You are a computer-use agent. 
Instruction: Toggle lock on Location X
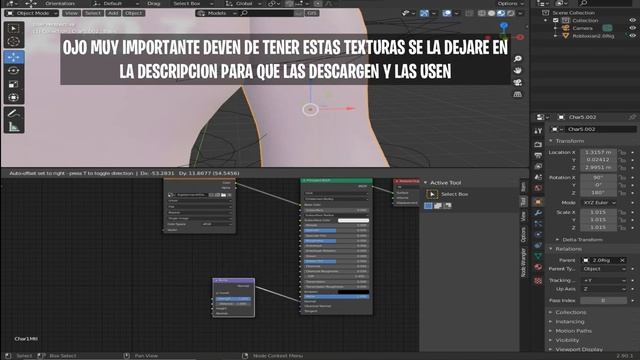(x=622, y=152)
